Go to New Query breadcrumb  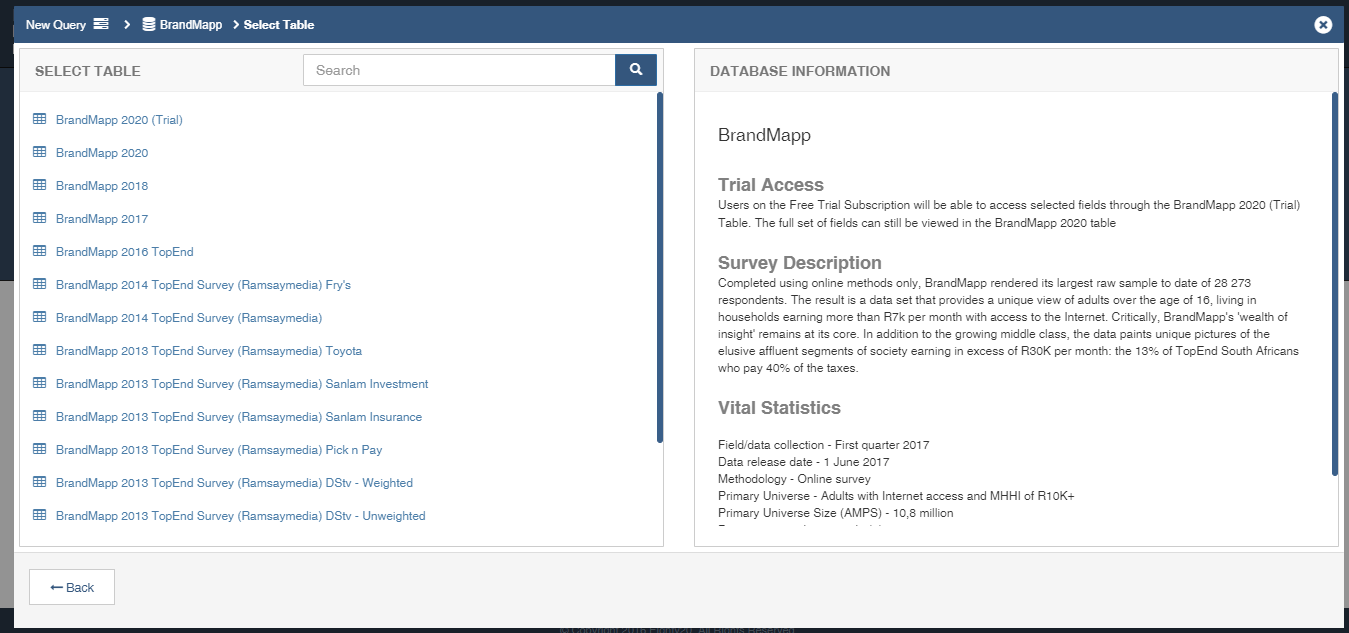67,24
